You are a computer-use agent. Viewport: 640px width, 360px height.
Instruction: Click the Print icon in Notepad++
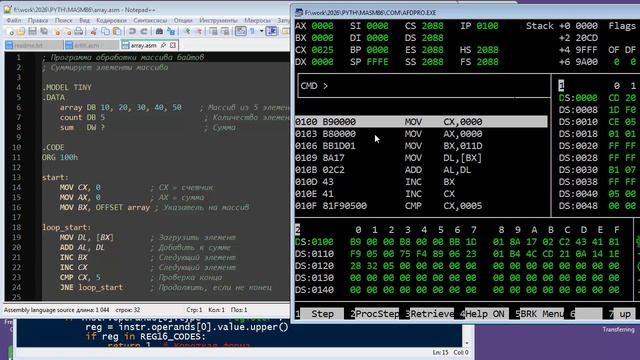[79, 31]
